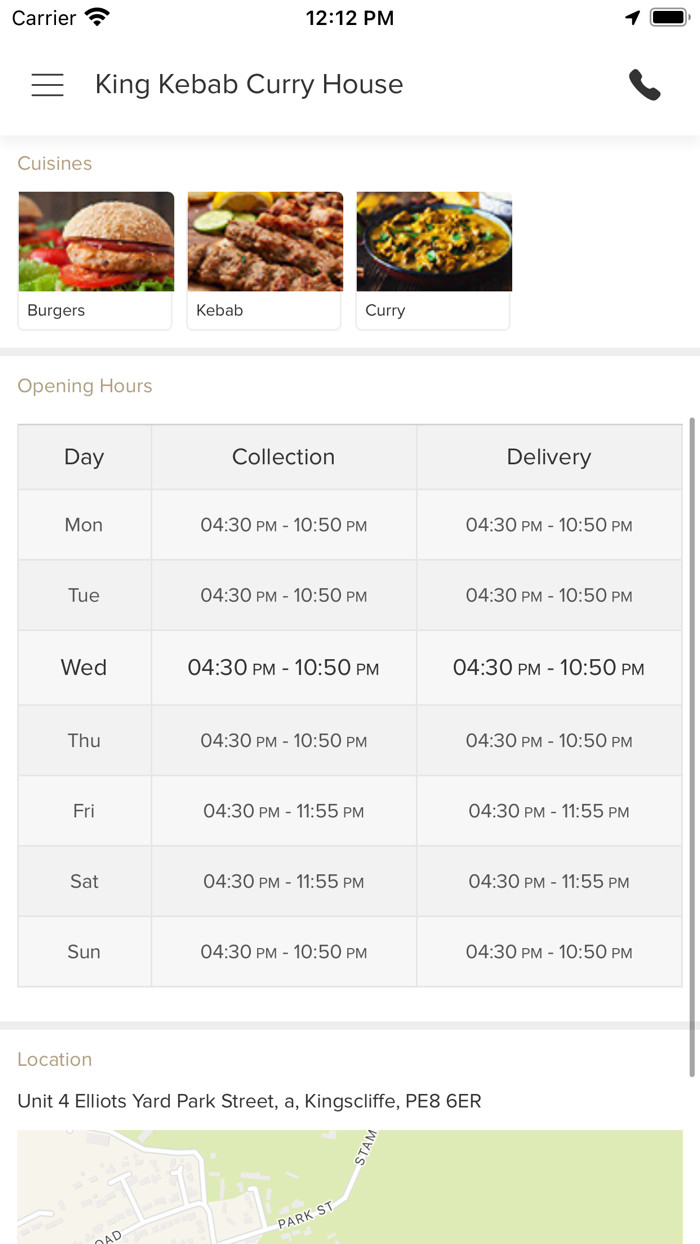Tap the Wi-Fi status icon
Image resolution: width=700 pixels, height=1244 pixels.
pos(97,18)
